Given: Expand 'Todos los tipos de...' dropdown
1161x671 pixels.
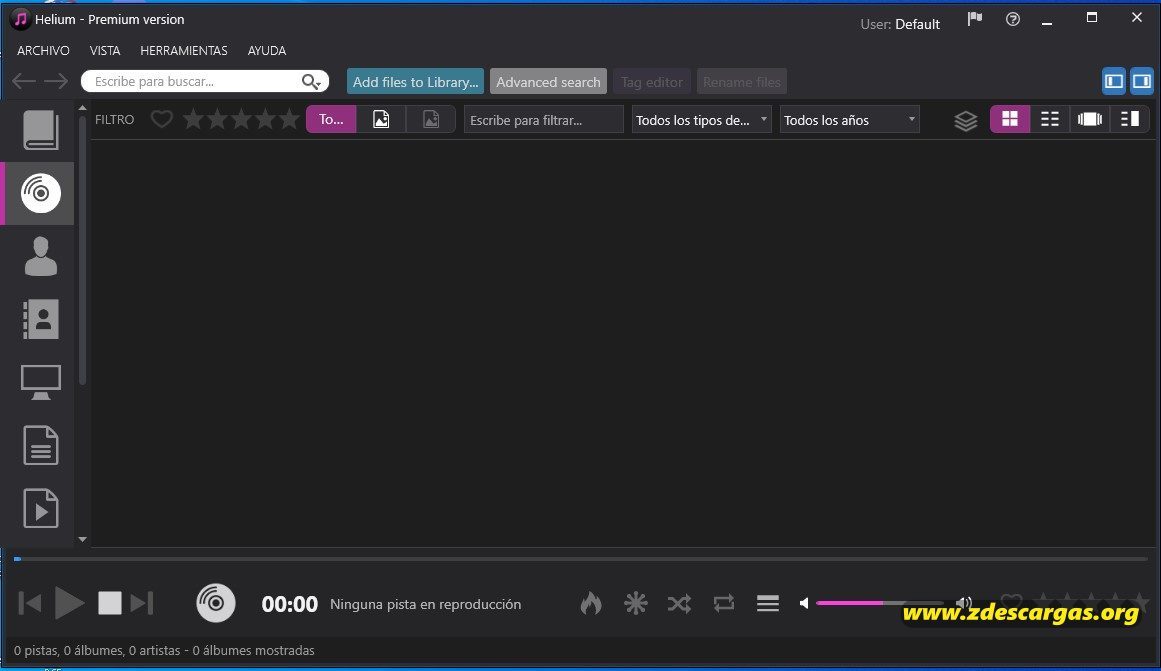Looking at the screenshot, I should pos(701,120).
